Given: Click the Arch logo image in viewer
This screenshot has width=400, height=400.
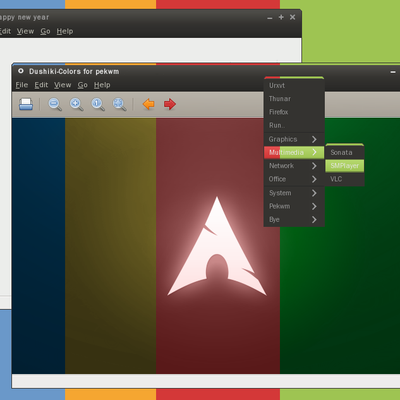Looking at the screenshot, I should pyautogui.click(x=217, y=246).
